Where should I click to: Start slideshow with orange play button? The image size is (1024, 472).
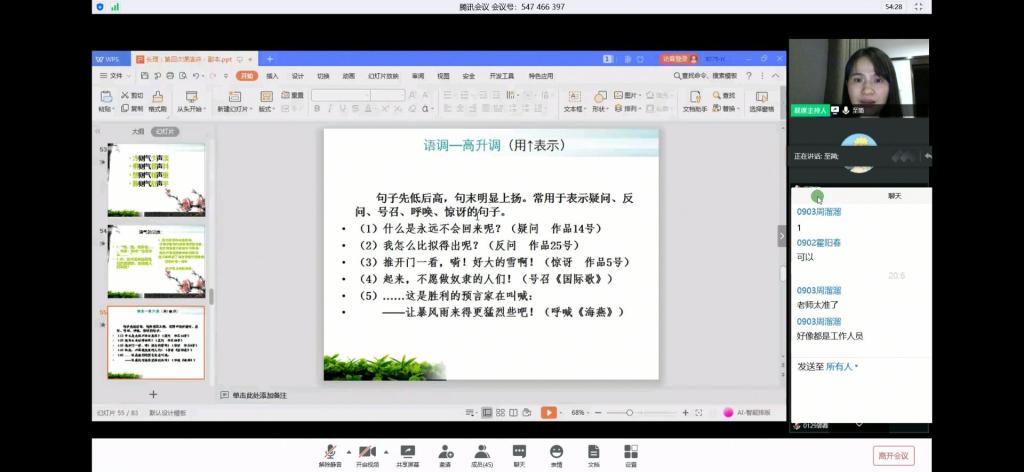coord(549,412)
